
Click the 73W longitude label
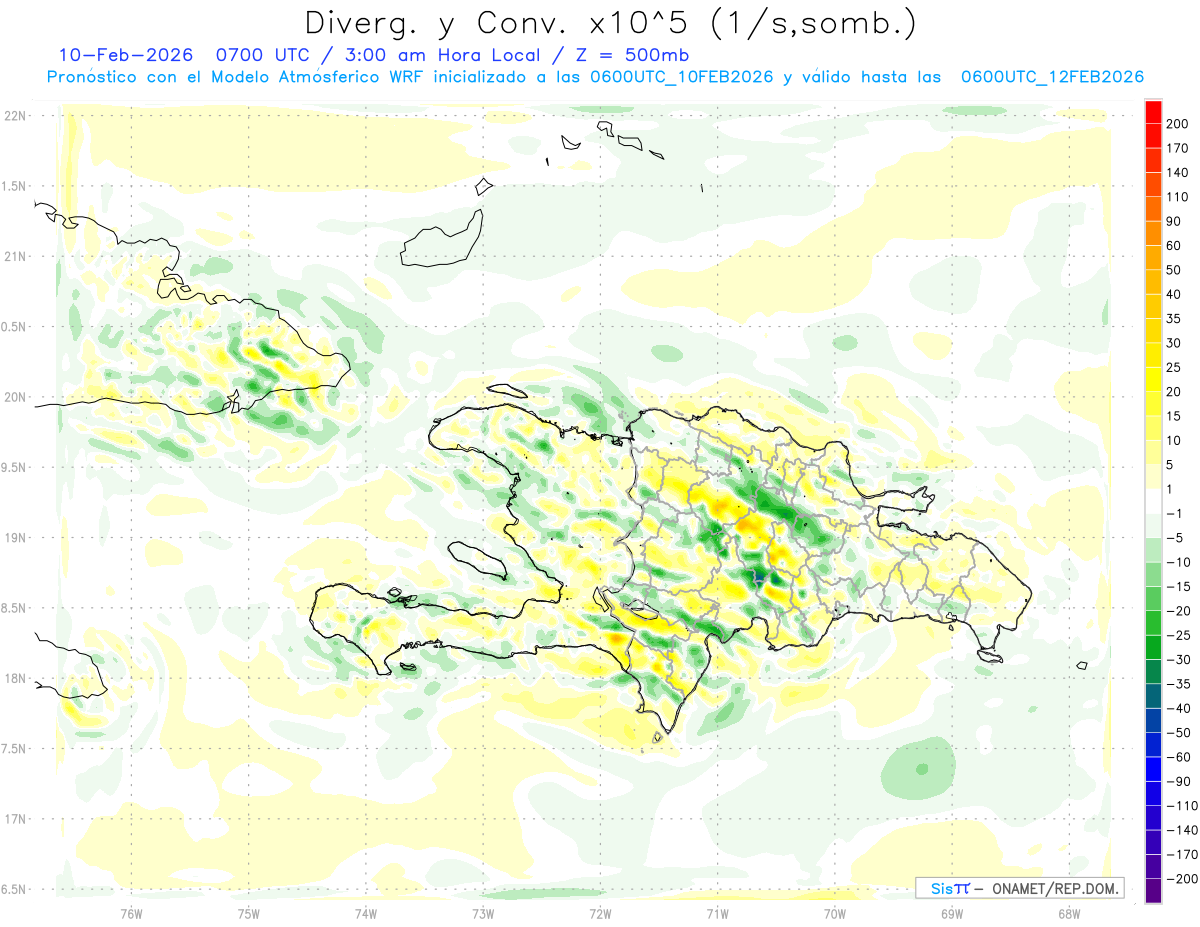click(x=482, y=912)
